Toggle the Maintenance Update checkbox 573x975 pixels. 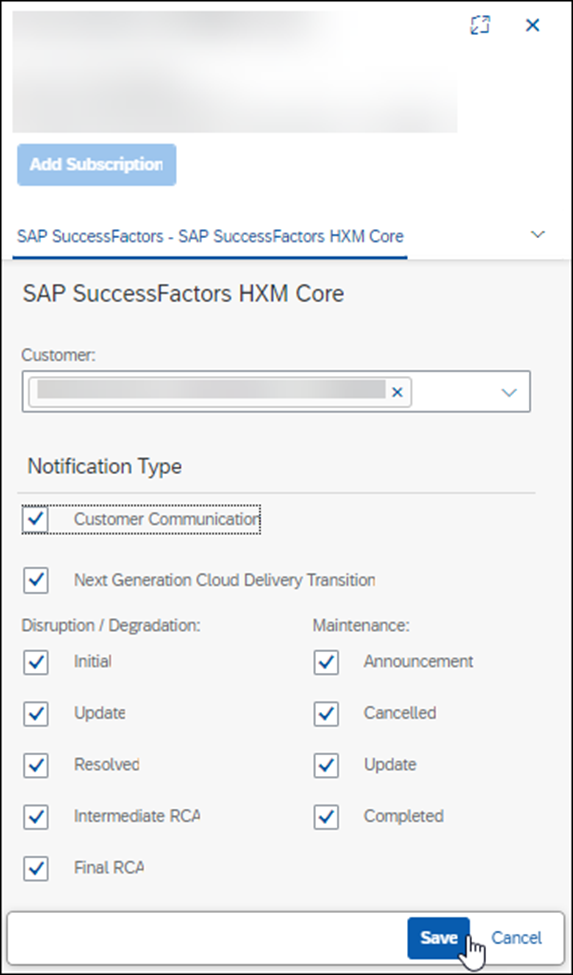coord(326,764)
